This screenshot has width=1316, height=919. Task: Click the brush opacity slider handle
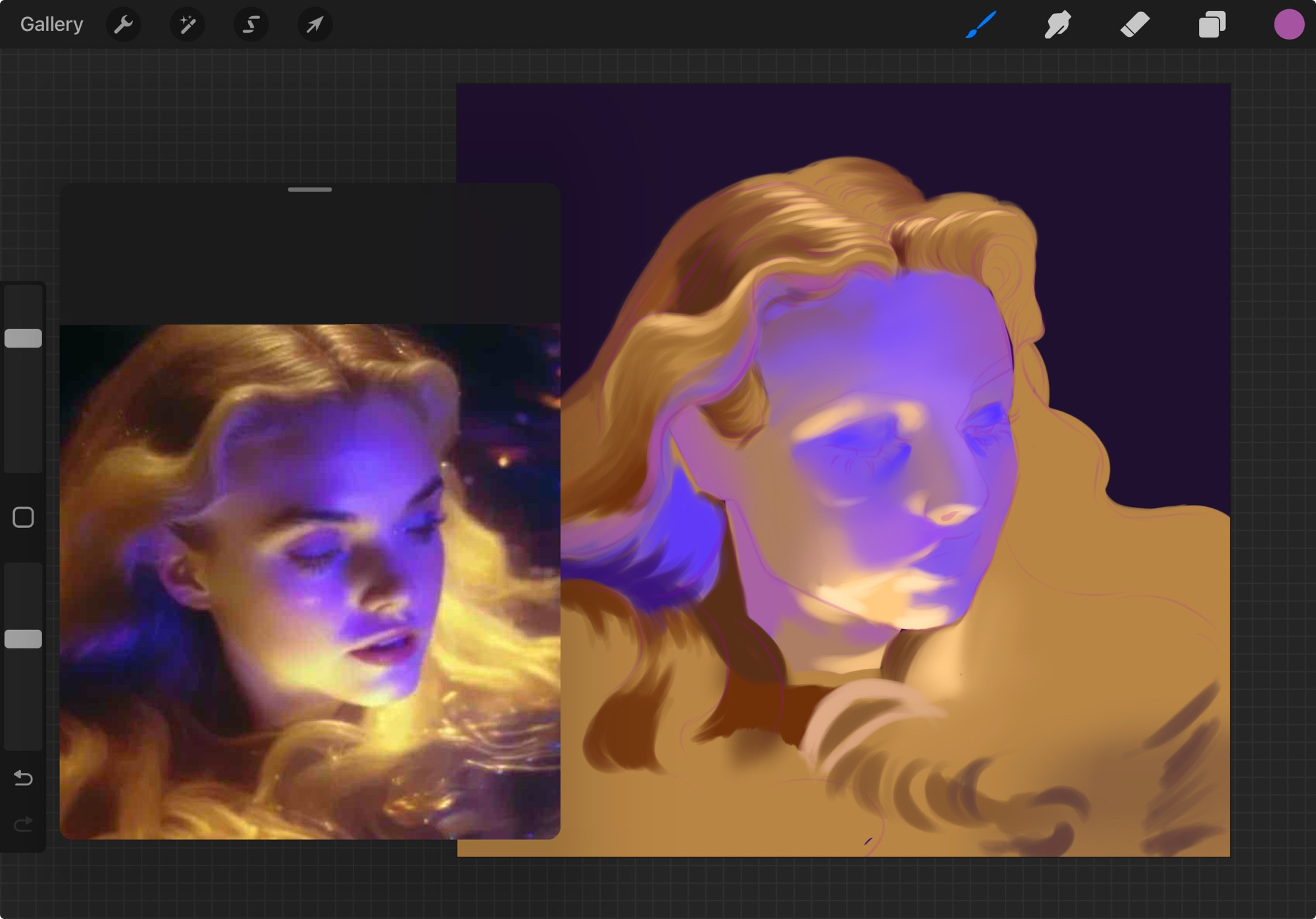23,639
